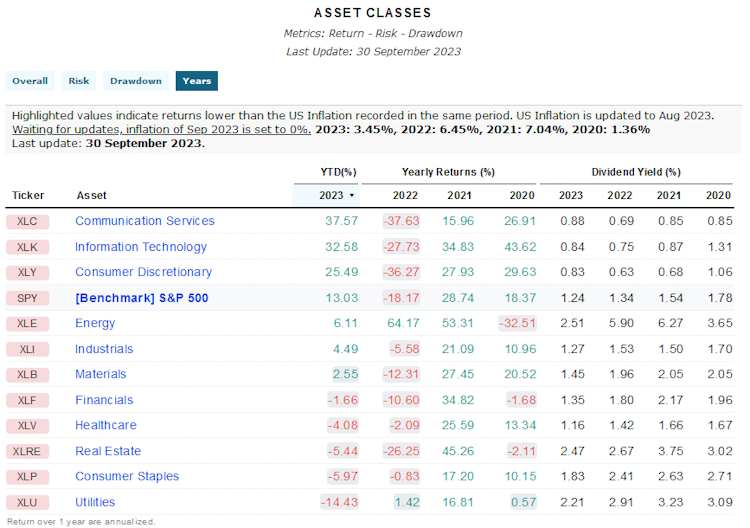Open the Industrials asset link
750x528 pixels.
click(104, 349)
